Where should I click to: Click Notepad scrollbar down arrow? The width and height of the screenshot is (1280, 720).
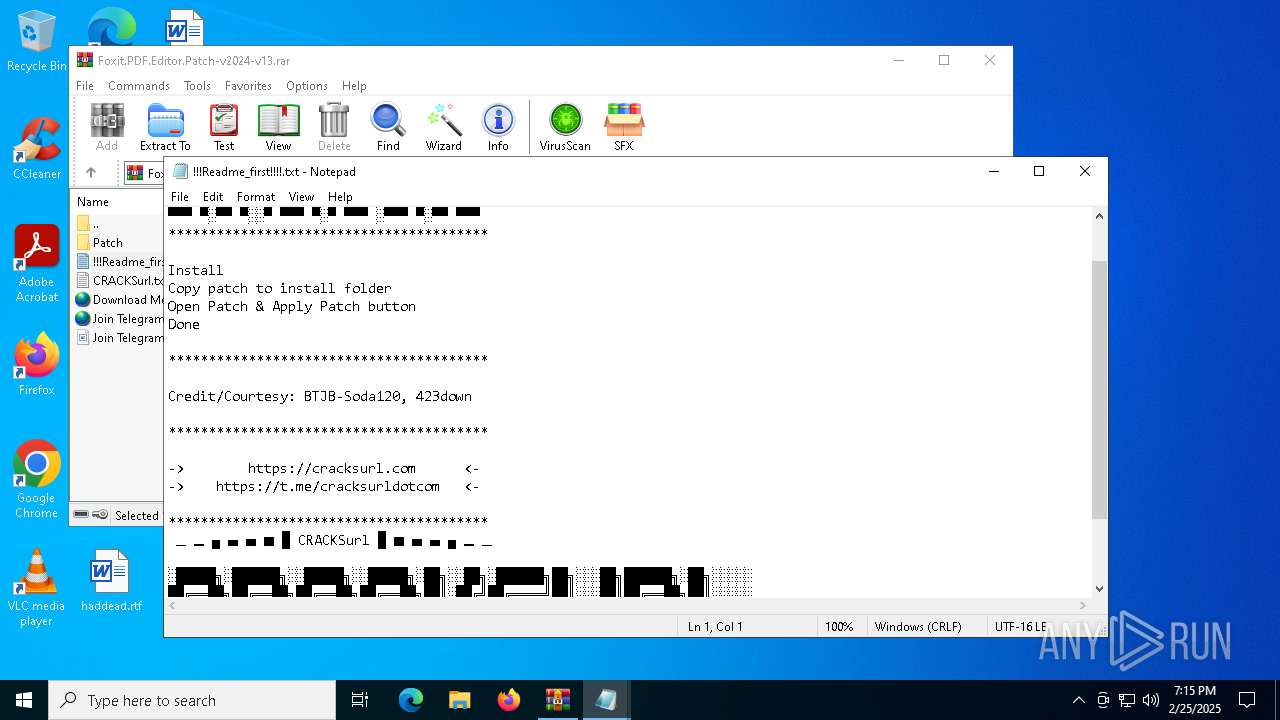pos(1099,589)
